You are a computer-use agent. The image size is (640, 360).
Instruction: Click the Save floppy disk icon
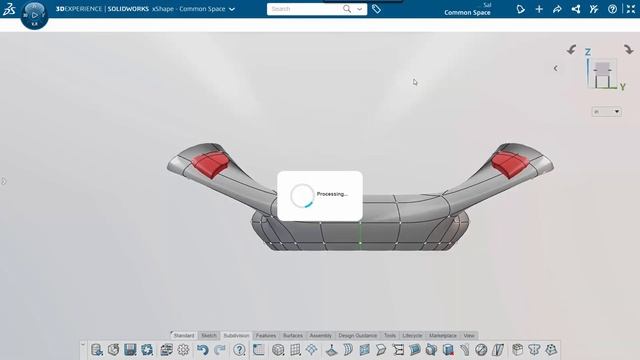[x=130, y=350]
